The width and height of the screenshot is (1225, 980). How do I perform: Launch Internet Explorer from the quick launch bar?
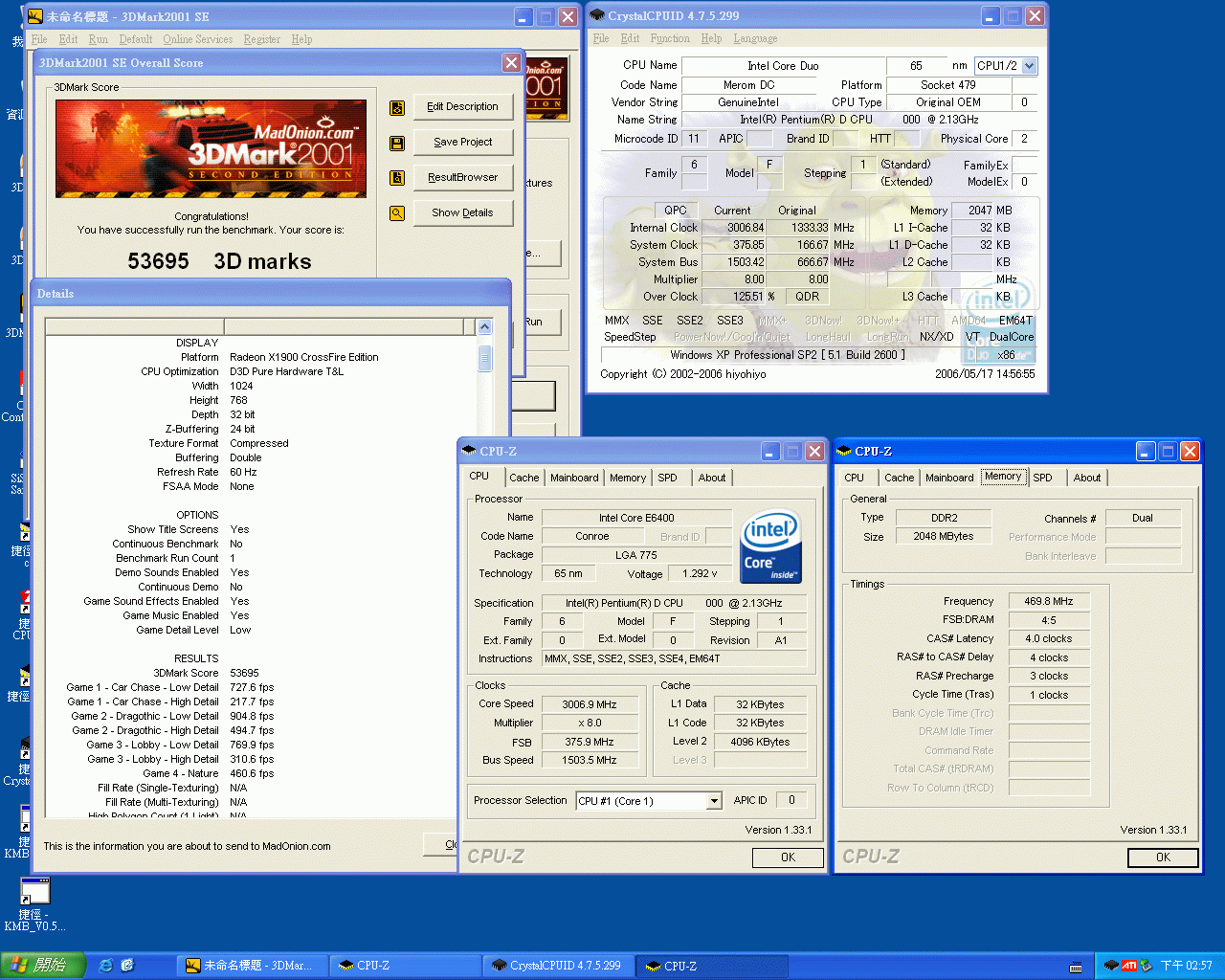click(106, 966)
